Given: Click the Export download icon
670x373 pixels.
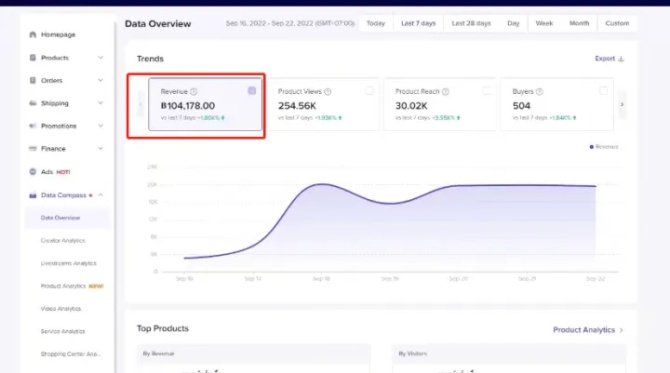Looking at the screenshot, I should [621, 59].
